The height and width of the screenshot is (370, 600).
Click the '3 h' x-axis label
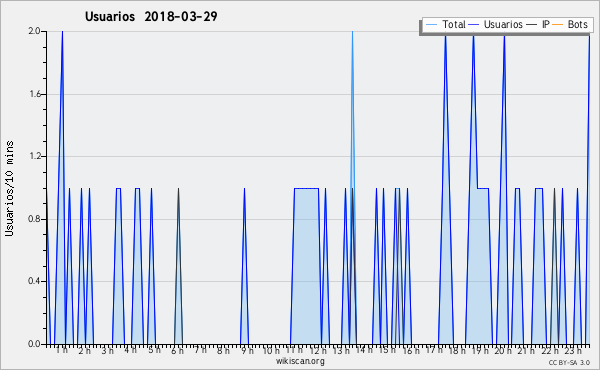tap(107, 350)
